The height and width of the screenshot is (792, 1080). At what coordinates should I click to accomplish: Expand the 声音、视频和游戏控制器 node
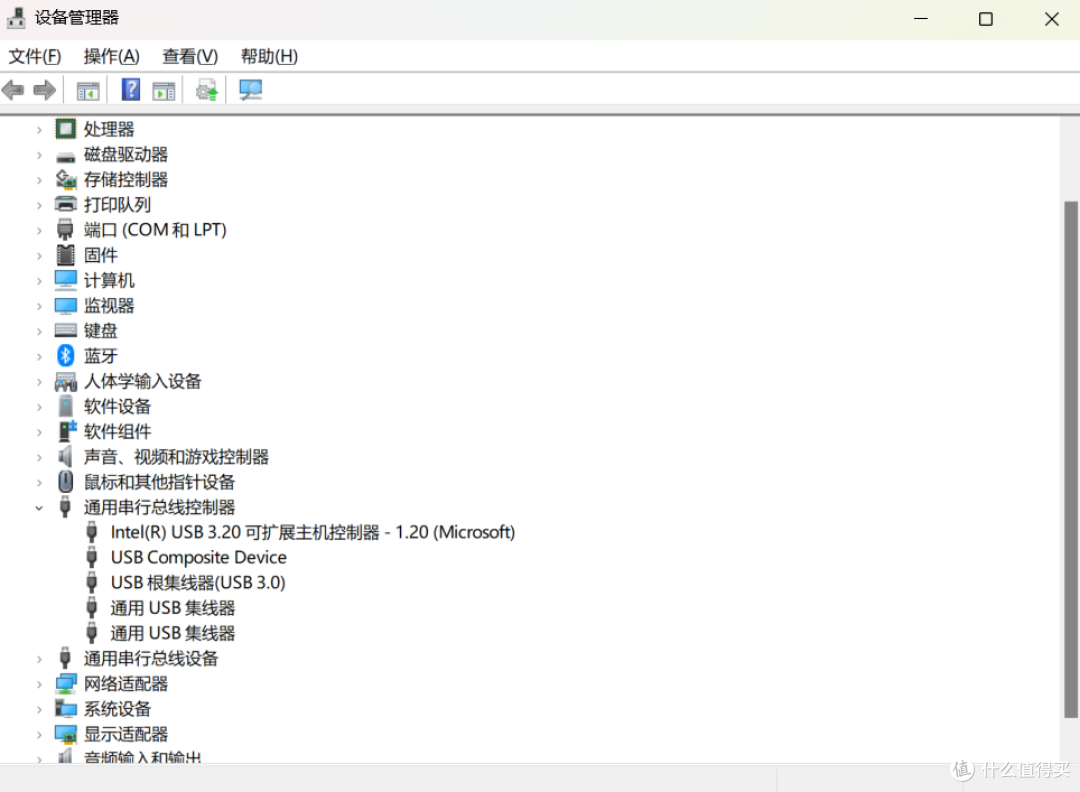pyautogui.click(x=39, y=457)
